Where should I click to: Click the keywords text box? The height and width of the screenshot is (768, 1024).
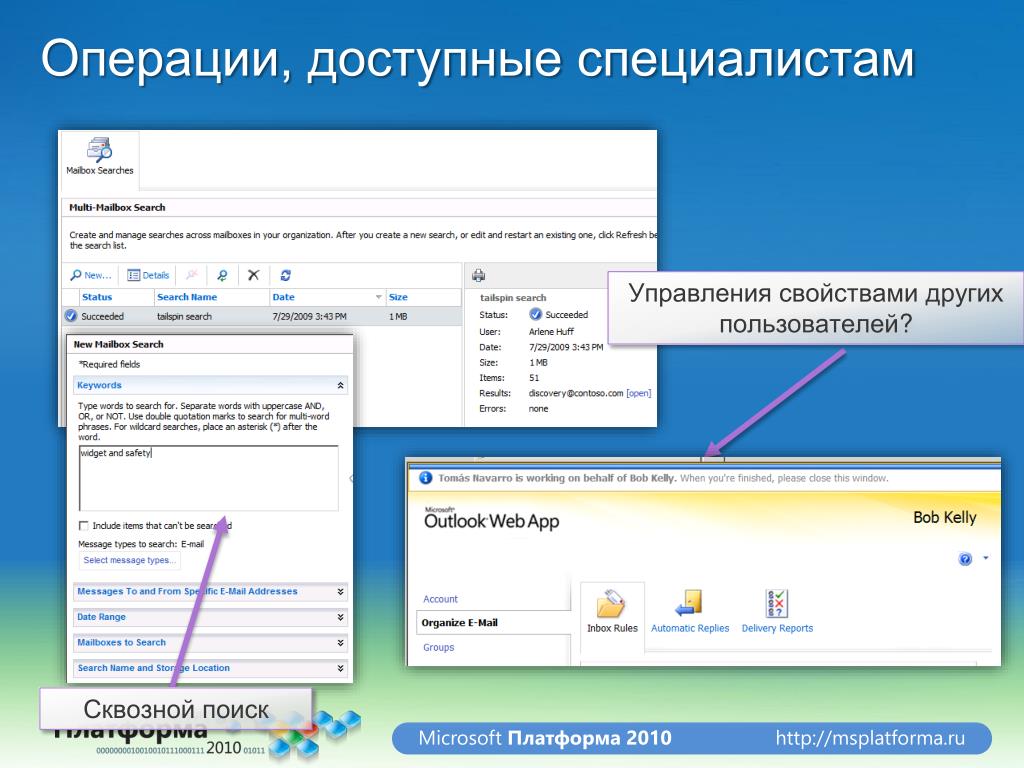[209, 478]
